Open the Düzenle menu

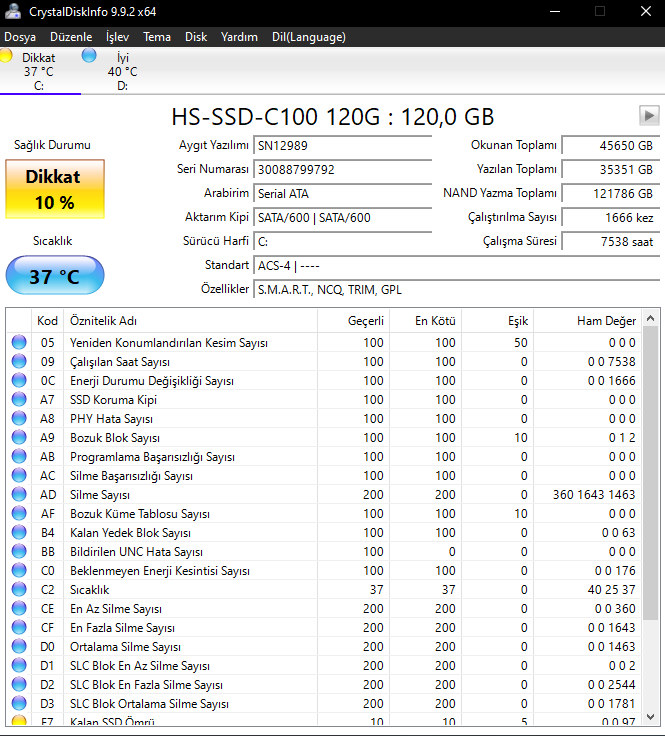(x=71, y=37)
